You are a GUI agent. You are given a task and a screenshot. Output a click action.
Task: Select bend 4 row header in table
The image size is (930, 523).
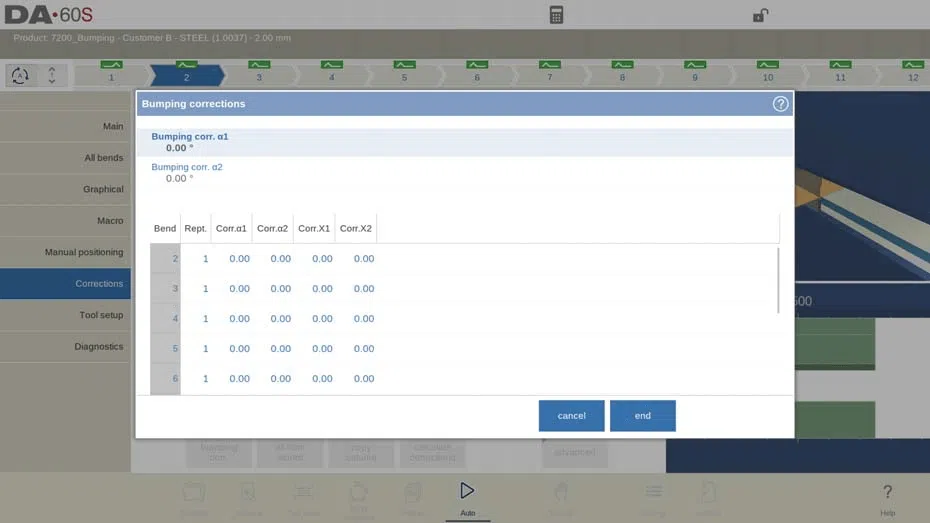(x=165, y=318)
